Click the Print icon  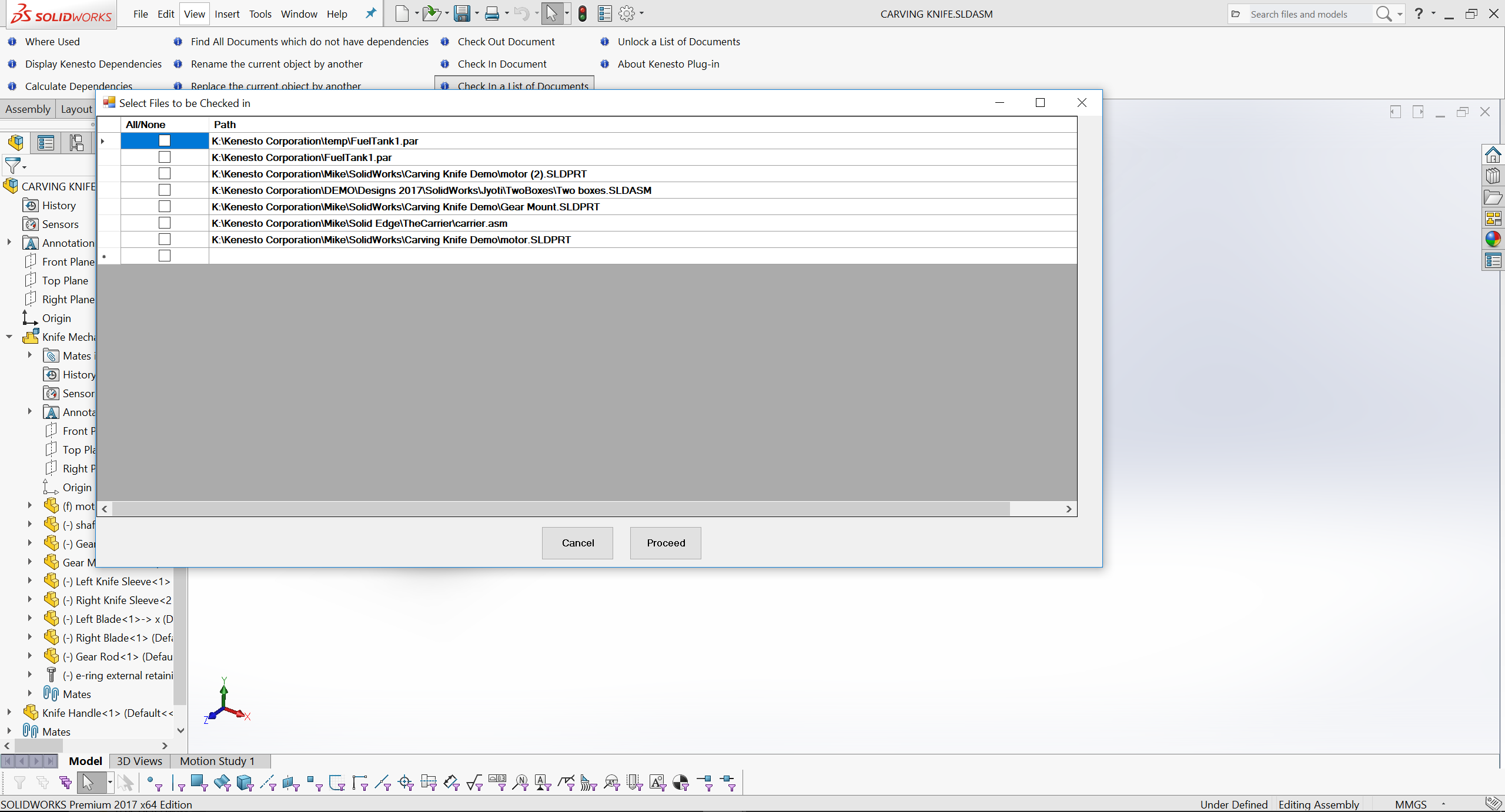click(x=492, y=14)
